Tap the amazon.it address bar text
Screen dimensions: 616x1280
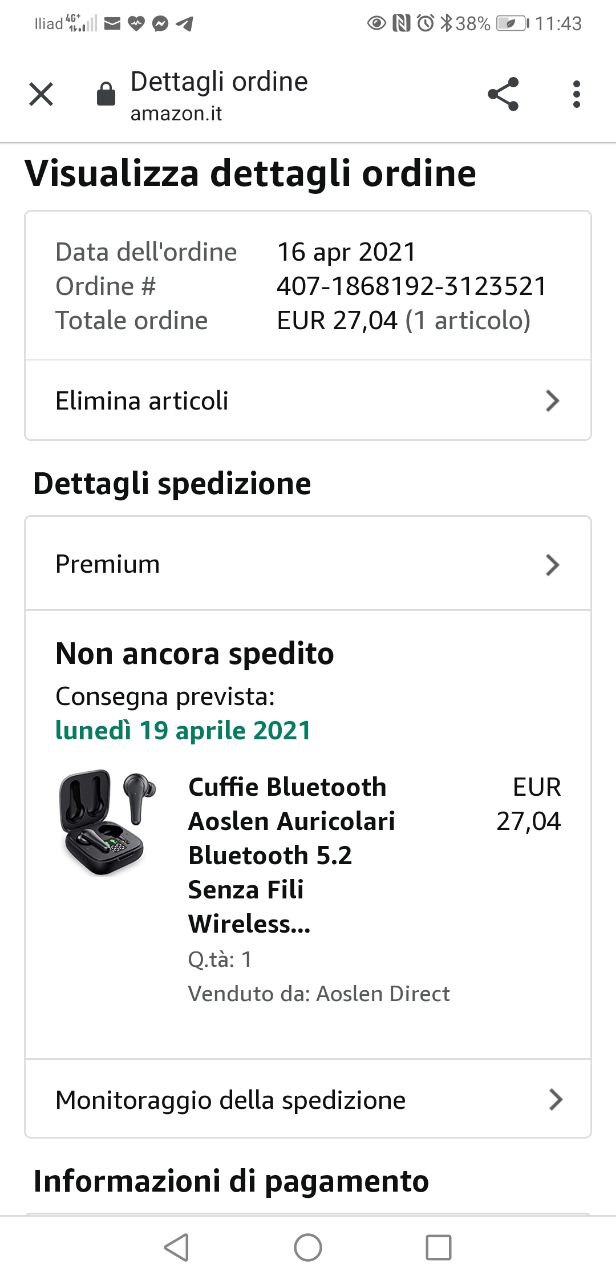coord(176,114)
